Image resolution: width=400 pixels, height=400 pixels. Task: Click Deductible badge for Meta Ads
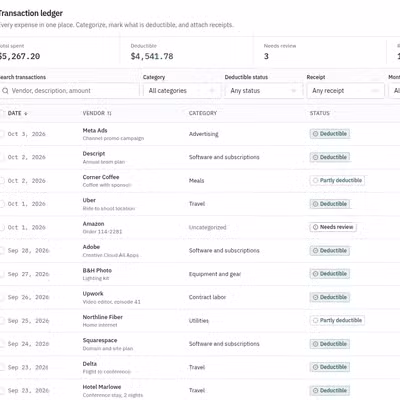coord(330,134)
